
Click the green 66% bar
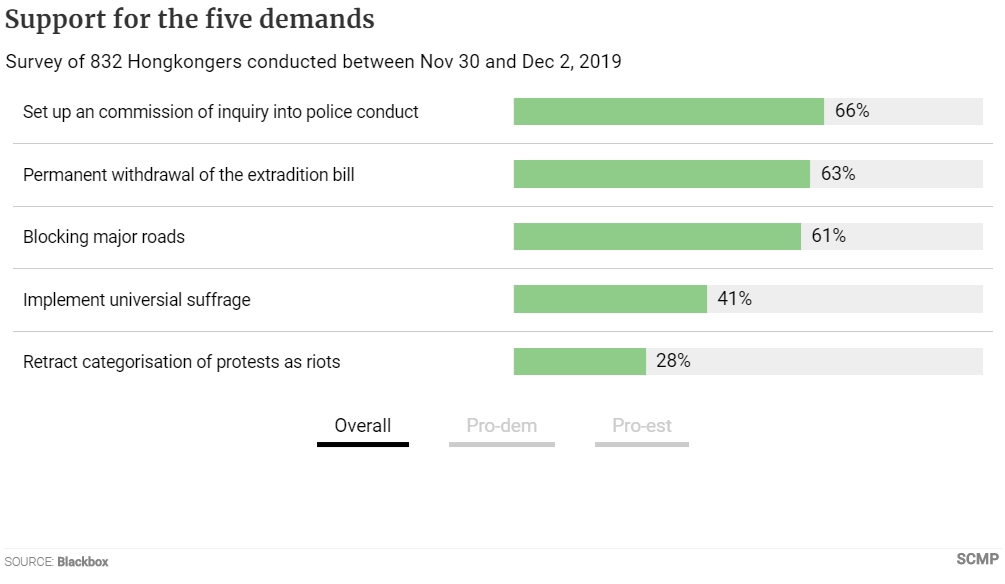point(669,112)
